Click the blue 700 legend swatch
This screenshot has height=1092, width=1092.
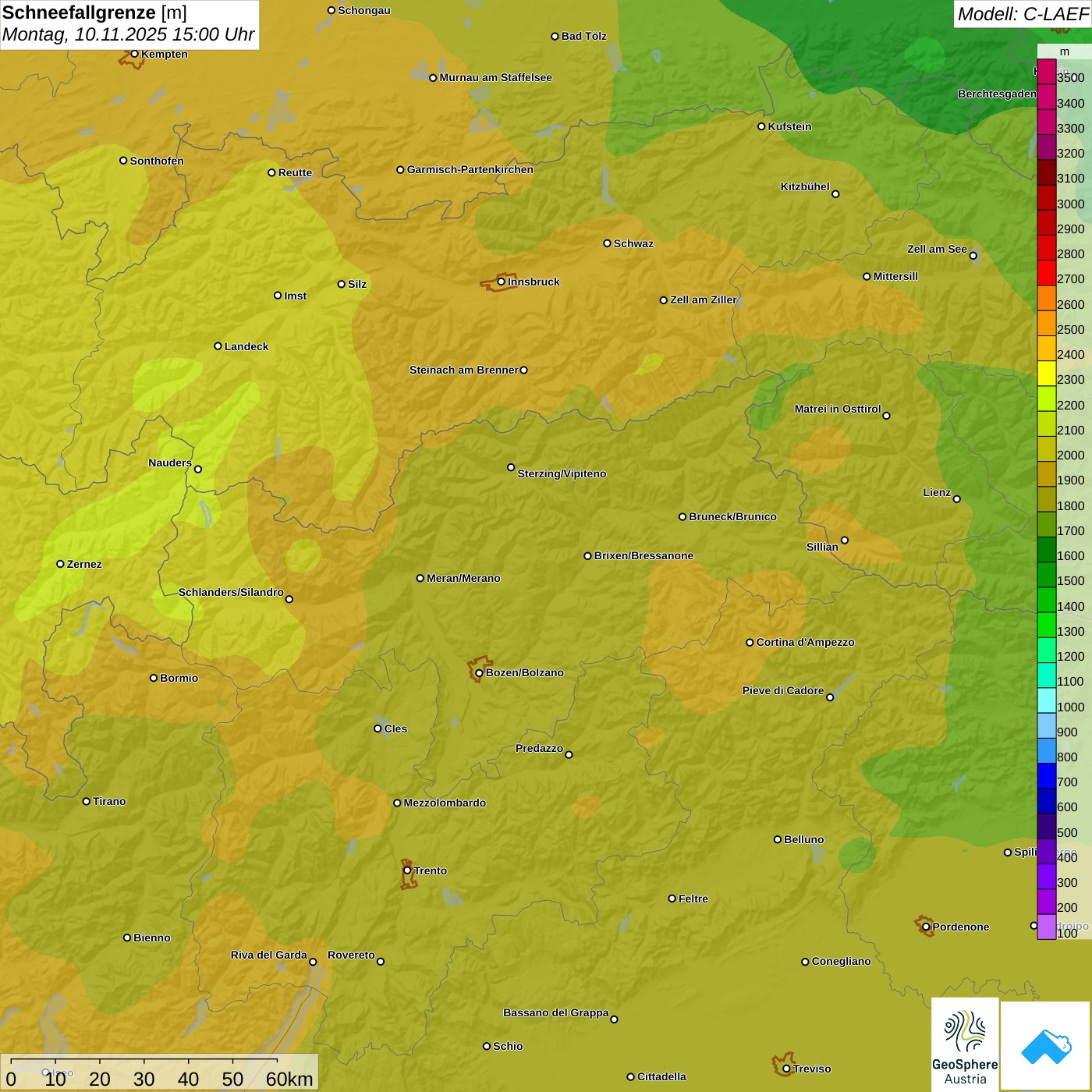coord(1047,776)
